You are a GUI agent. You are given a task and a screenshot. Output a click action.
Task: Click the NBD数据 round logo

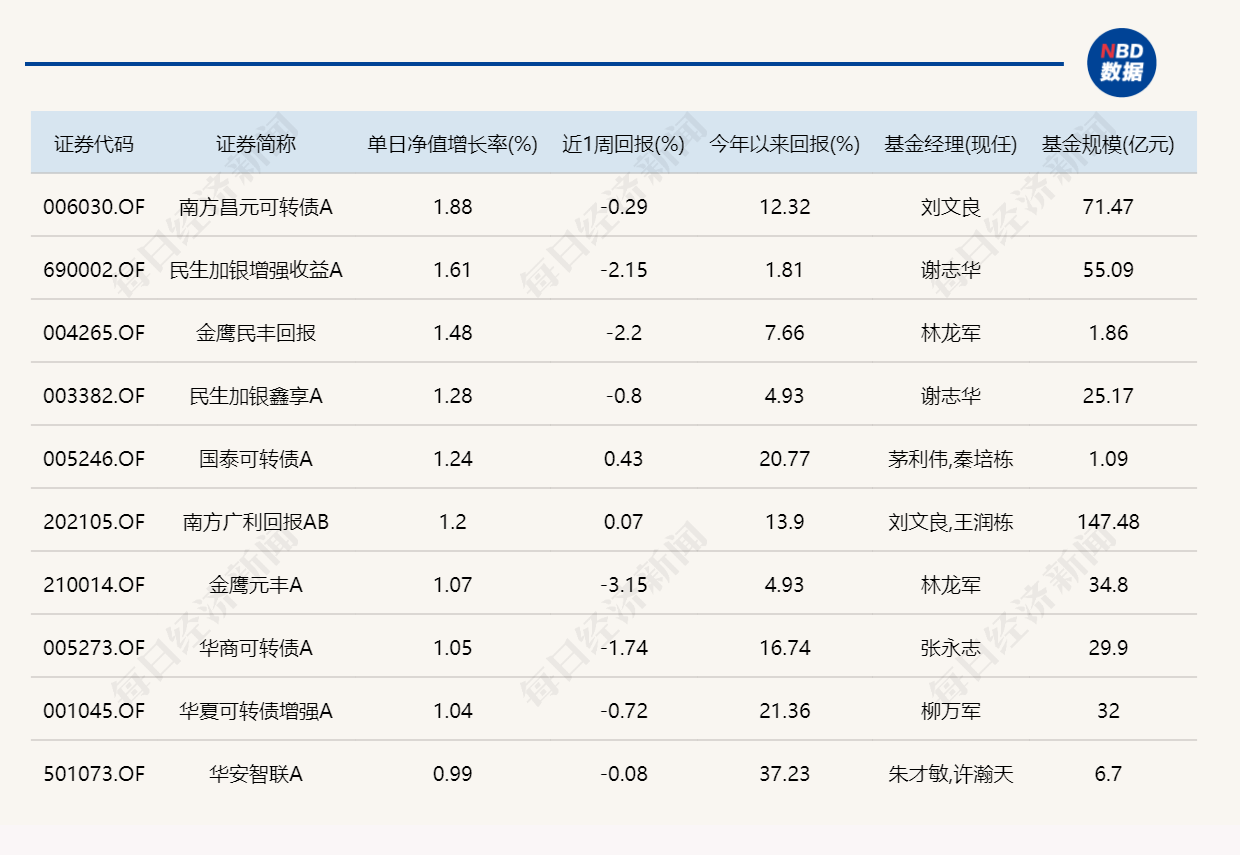pos(1122,63)
